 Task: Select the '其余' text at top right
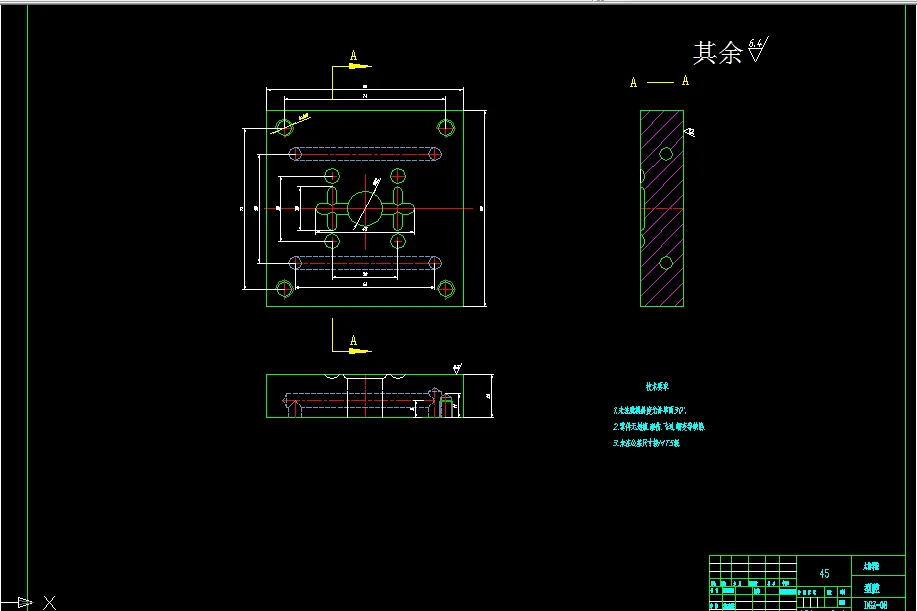click(718, 53)
